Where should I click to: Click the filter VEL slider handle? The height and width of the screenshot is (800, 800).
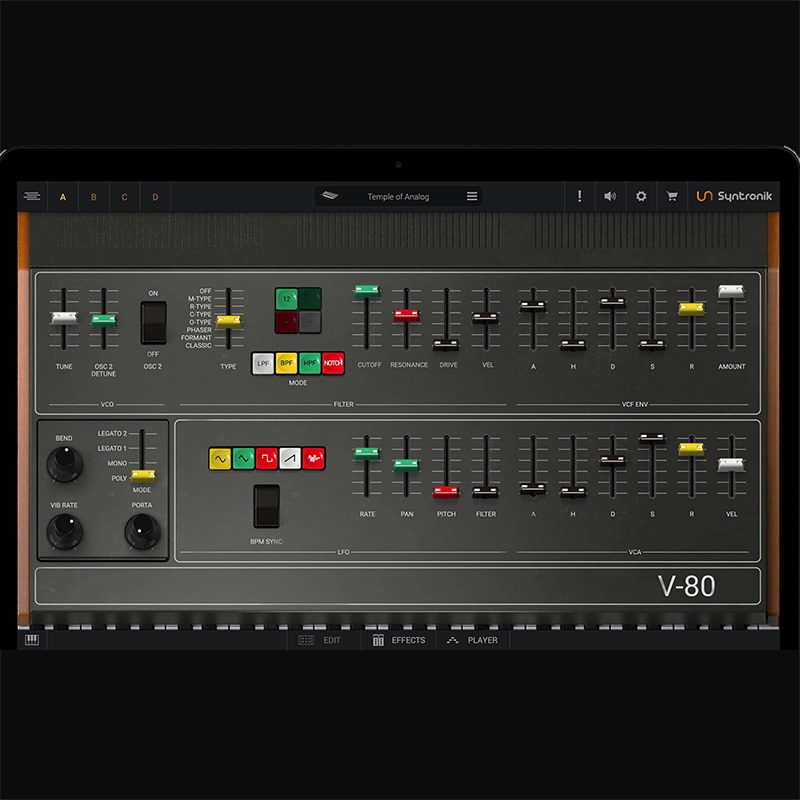coord(486,318)
